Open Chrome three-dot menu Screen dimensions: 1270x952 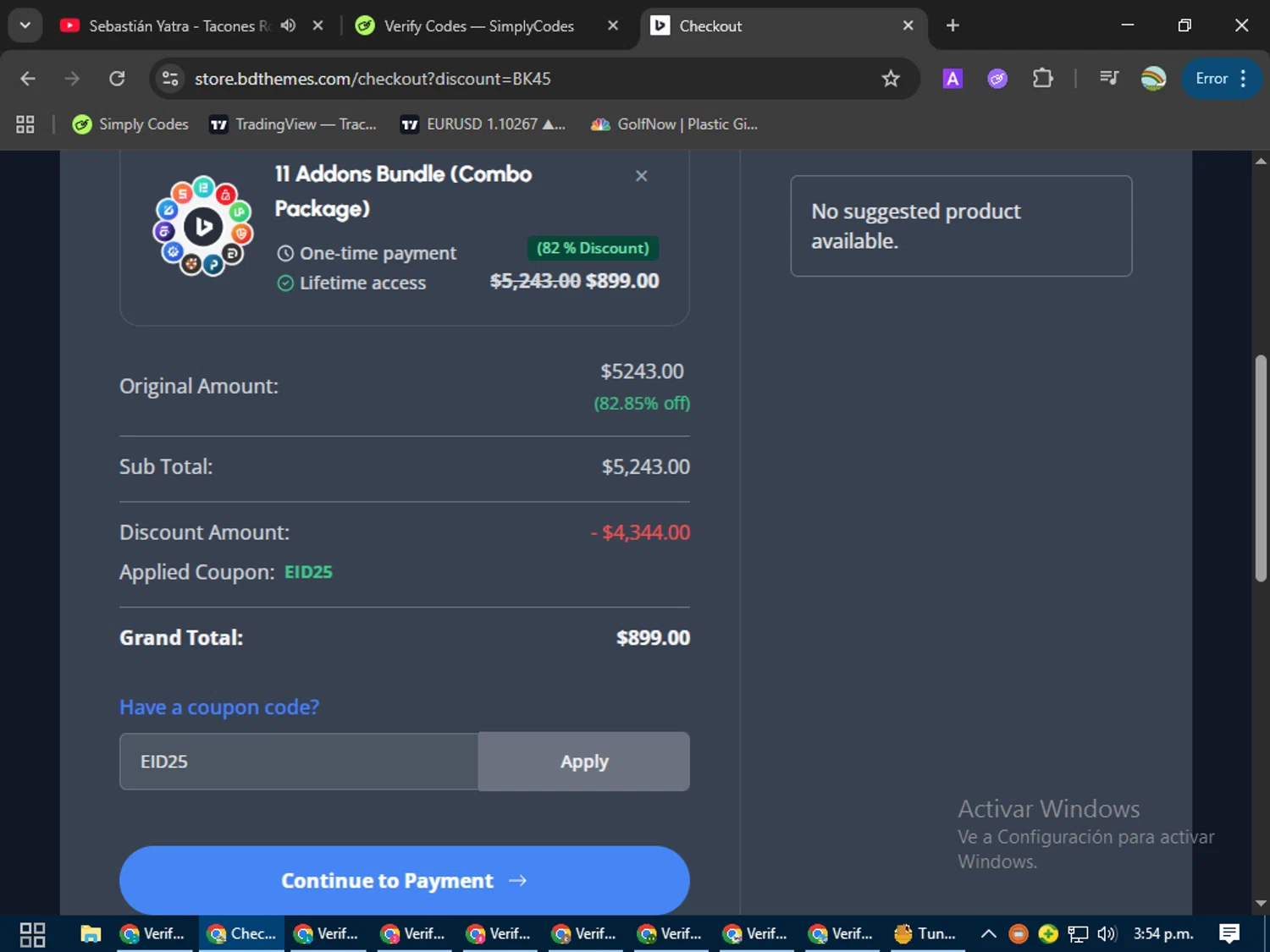coord(1243,79)
